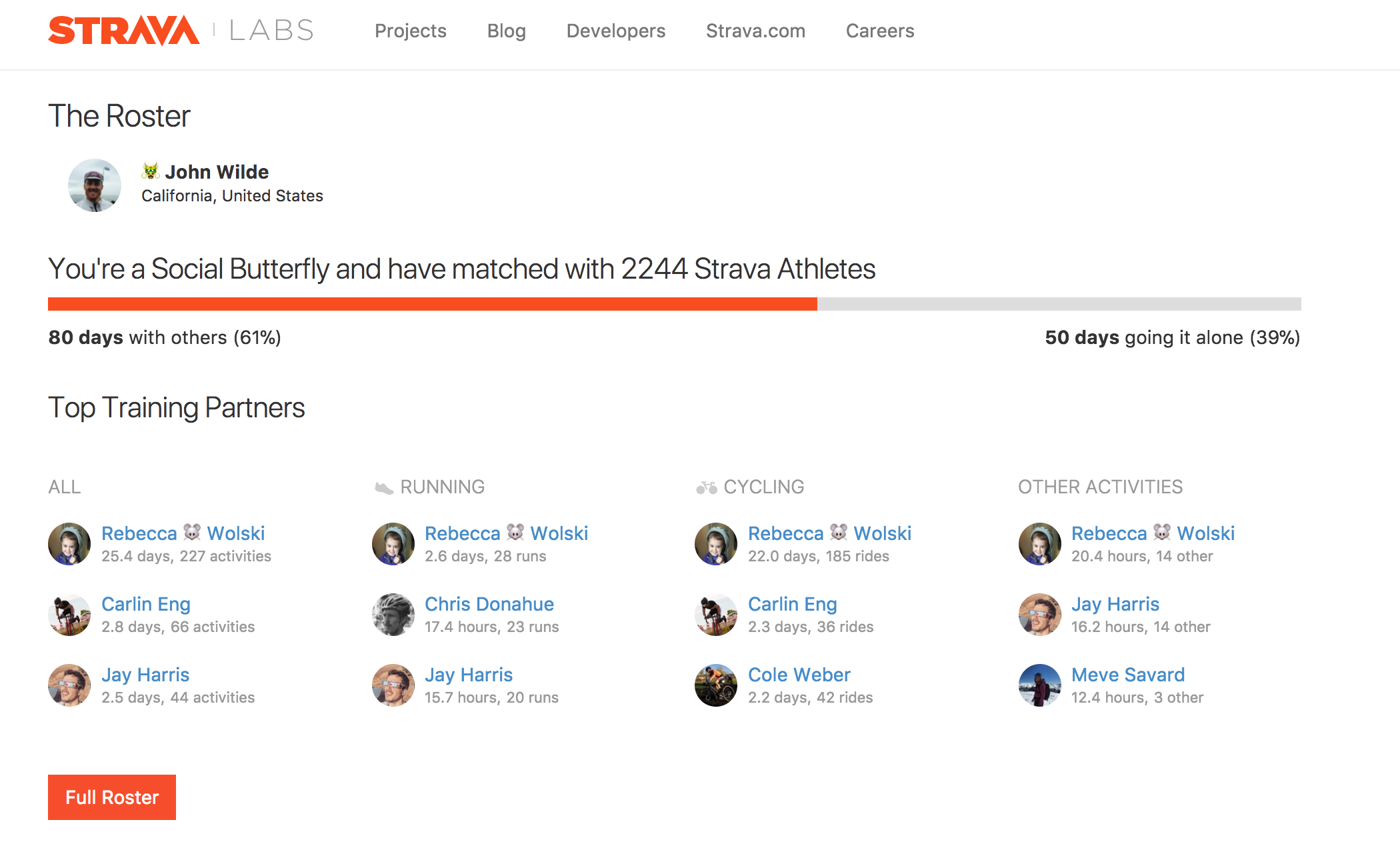Viewport: 1400px width, 856px height.
Task: Click the mouse emoji in Rebecca's CYCLING entry
Action: [x=839, y=532]
